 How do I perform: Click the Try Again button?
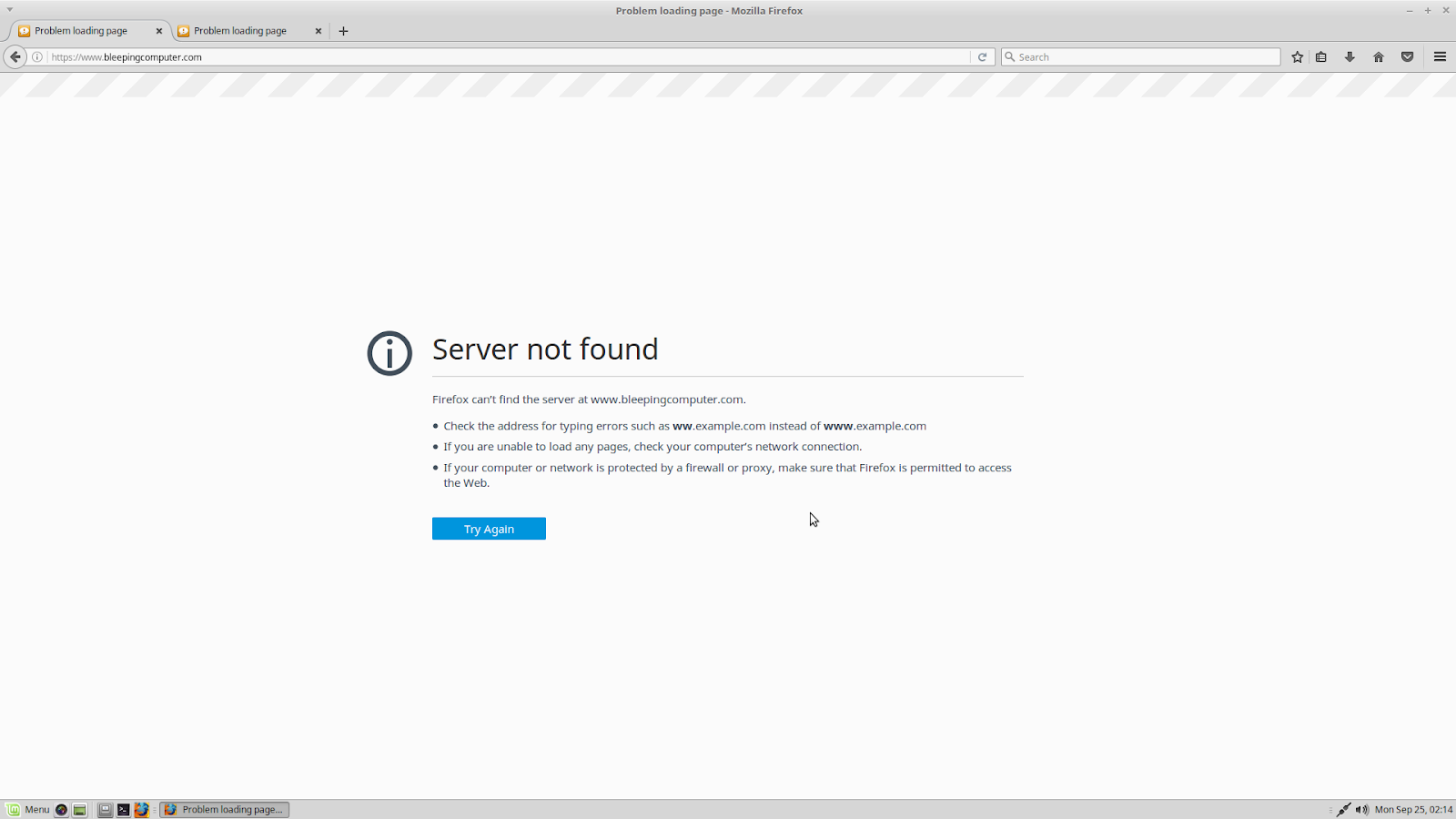(x=489, y=529)
